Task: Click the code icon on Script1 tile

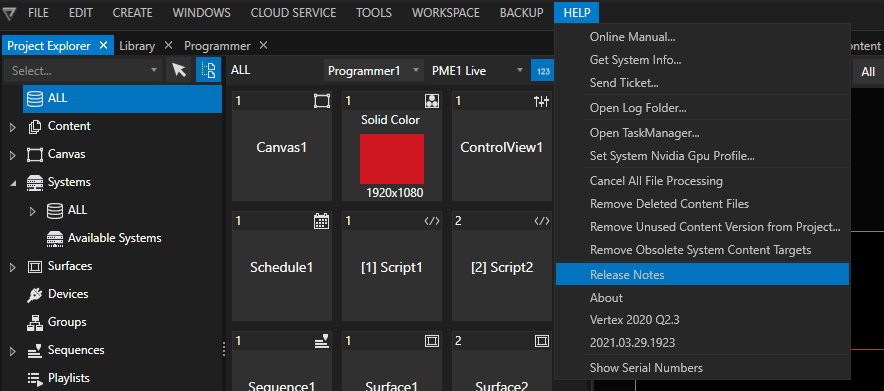Action: [432, 221]
